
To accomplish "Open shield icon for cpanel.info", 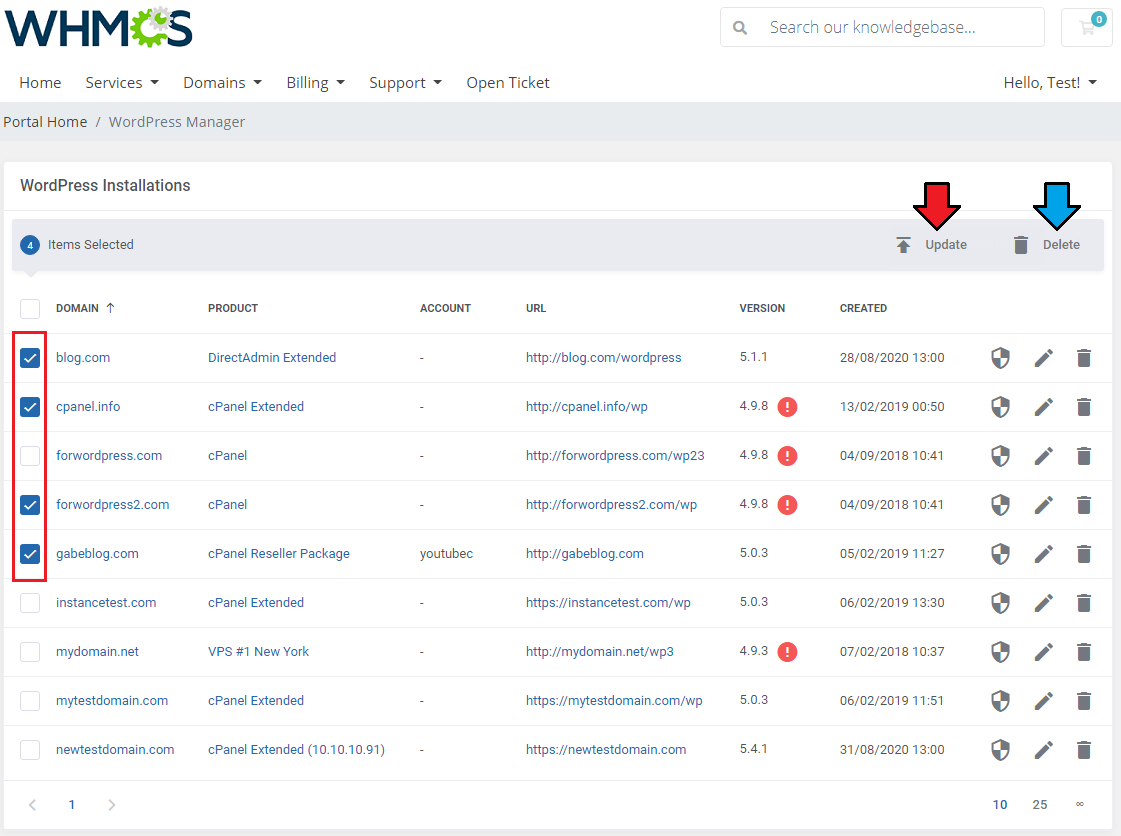I will [x=1000, y=407].
